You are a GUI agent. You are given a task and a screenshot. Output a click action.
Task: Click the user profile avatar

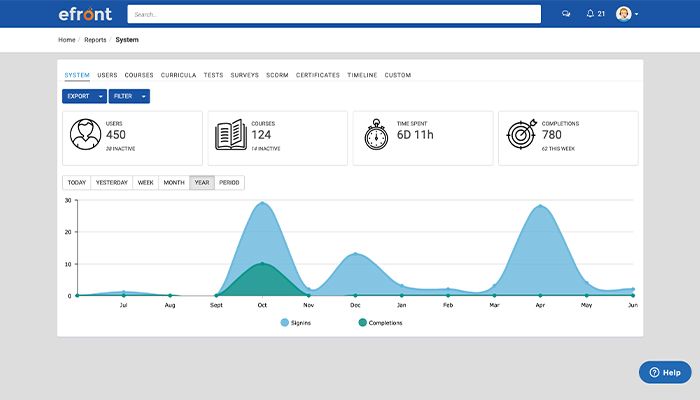[x=624, y=14]
